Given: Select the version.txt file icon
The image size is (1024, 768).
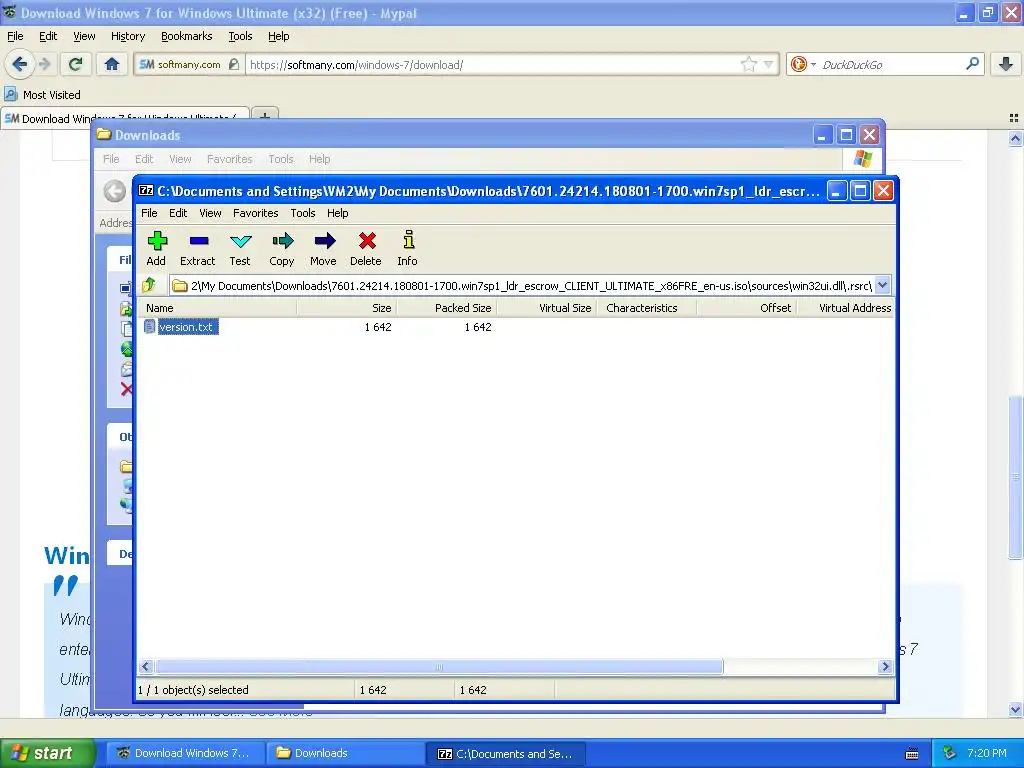Looking at the screenshot, I should (x=150, y=327).
